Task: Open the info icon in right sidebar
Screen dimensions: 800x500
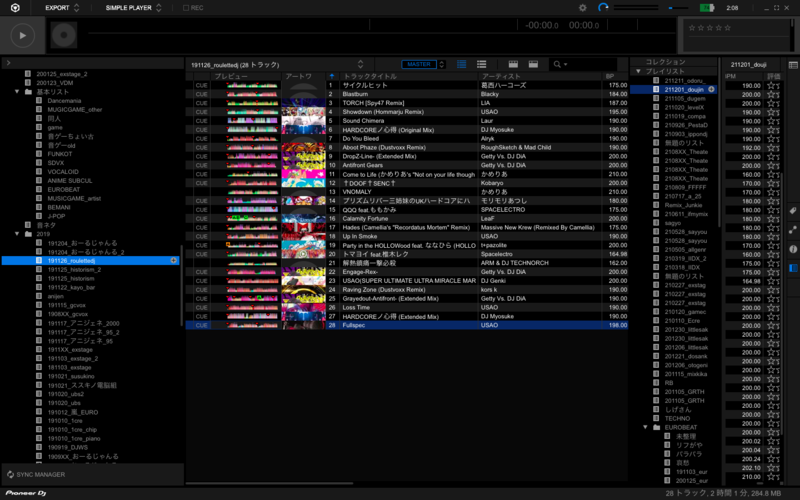Action: 793,249
